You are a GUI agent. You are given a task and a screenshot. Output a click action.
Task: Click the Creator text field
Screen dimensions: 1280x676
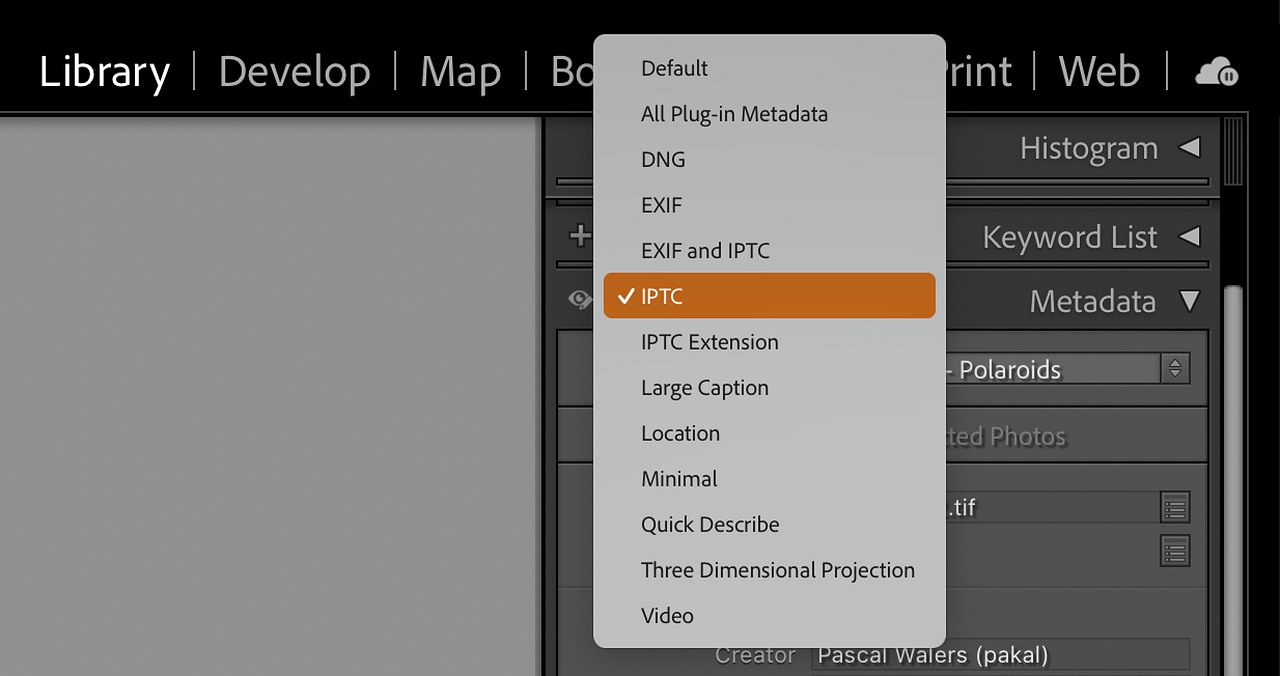click(x=1000, y=656)
